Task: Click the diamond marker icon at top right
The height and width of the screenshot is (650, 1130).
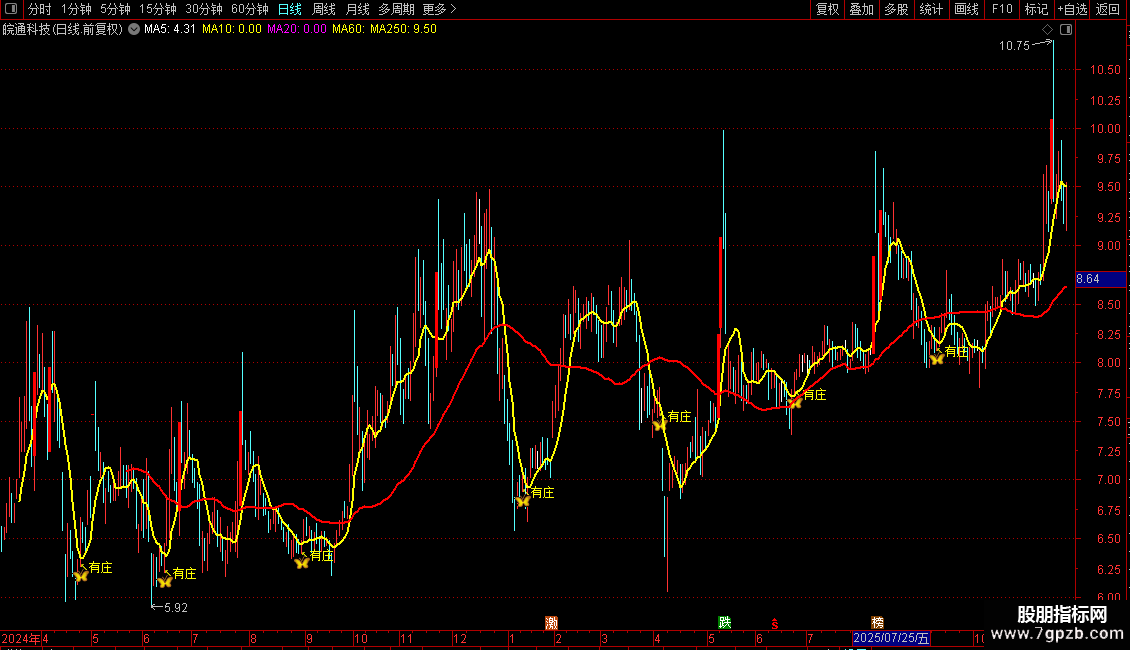Action: pyautogui.click(x=1048, y=30)
